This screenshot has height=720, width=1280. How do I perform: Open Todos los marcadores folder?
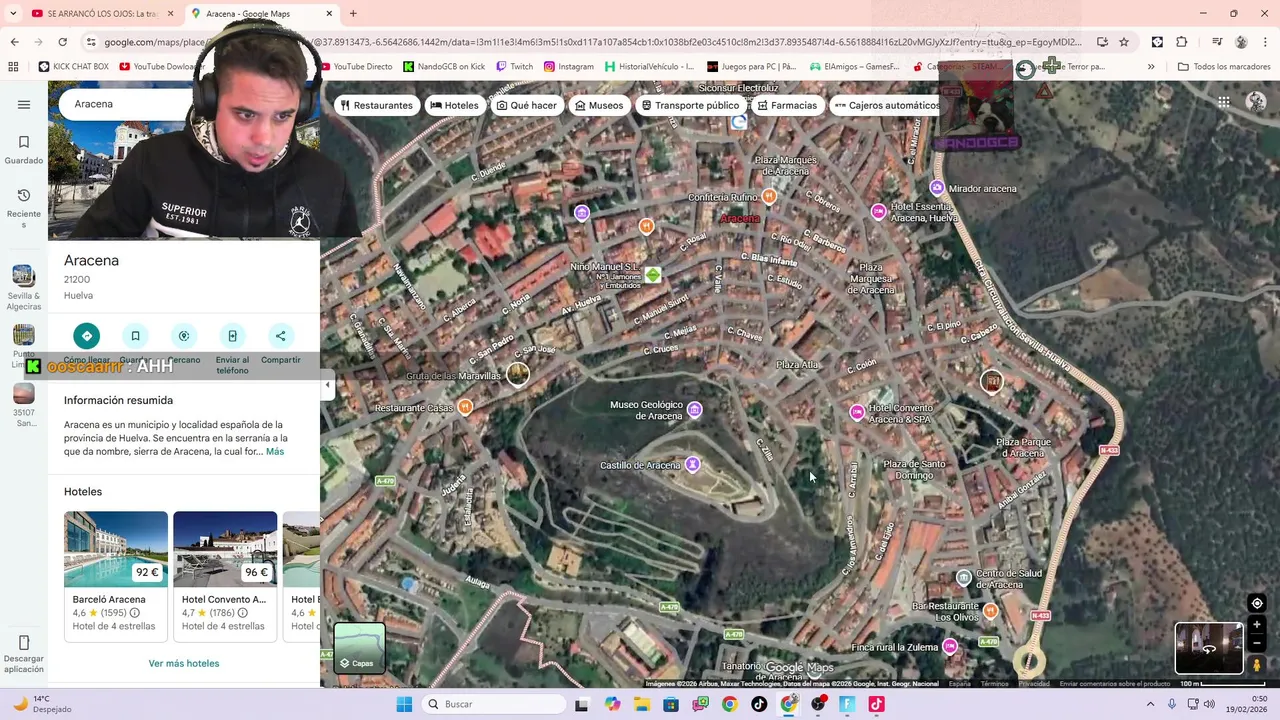[1224, 67]
